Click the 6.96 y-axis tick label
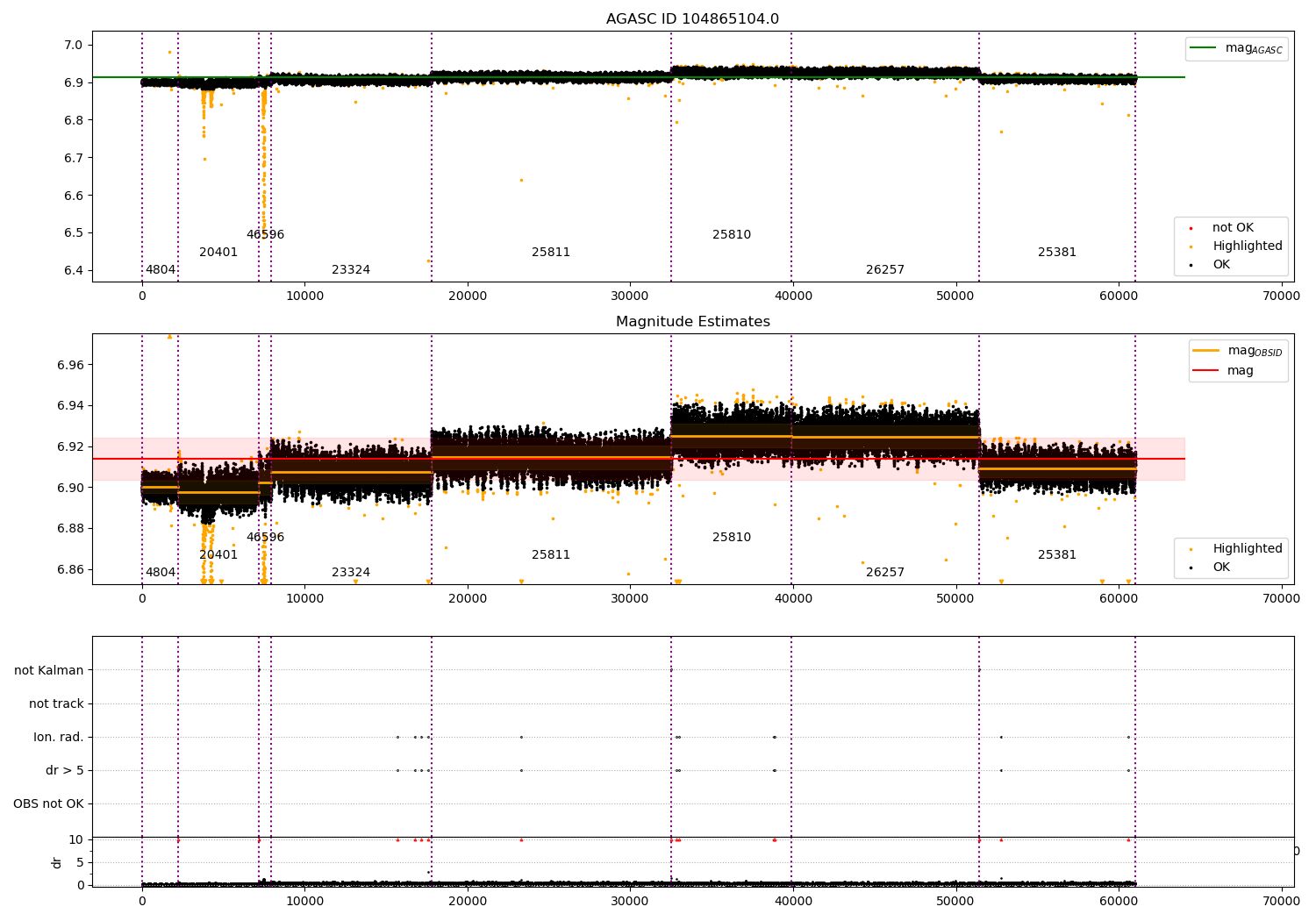Viewport: 1316px width, 921px height. 69,366
